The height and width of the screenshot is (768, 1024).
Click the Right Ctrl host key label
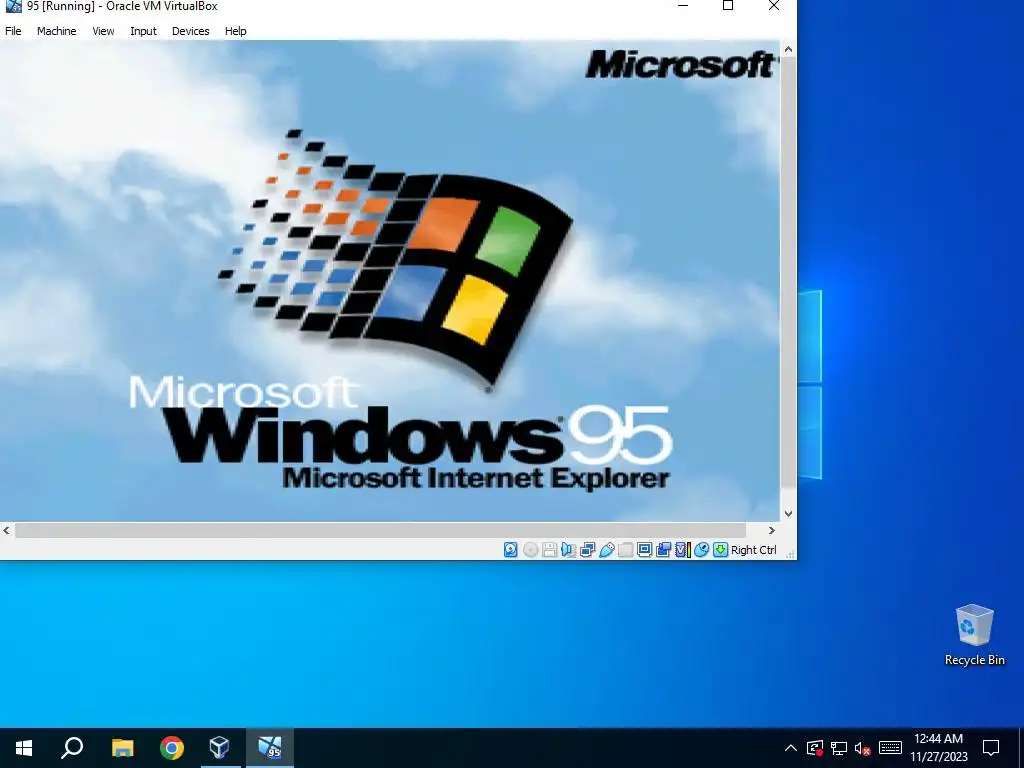754,550
